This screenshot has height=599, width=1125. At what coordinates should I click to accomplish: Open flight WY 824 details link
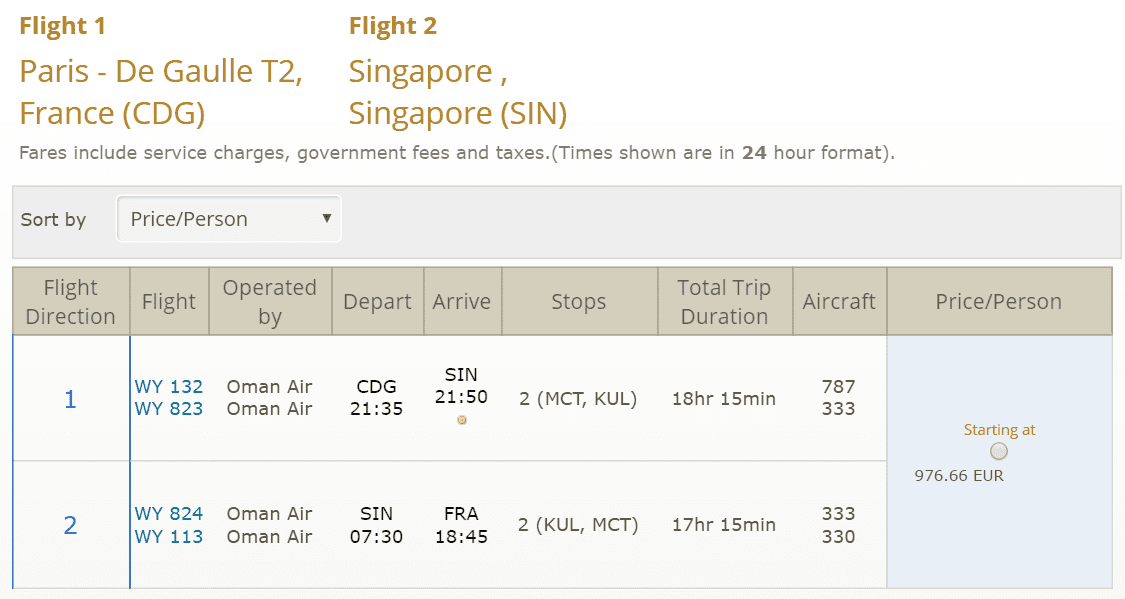(x=169, y=514)
